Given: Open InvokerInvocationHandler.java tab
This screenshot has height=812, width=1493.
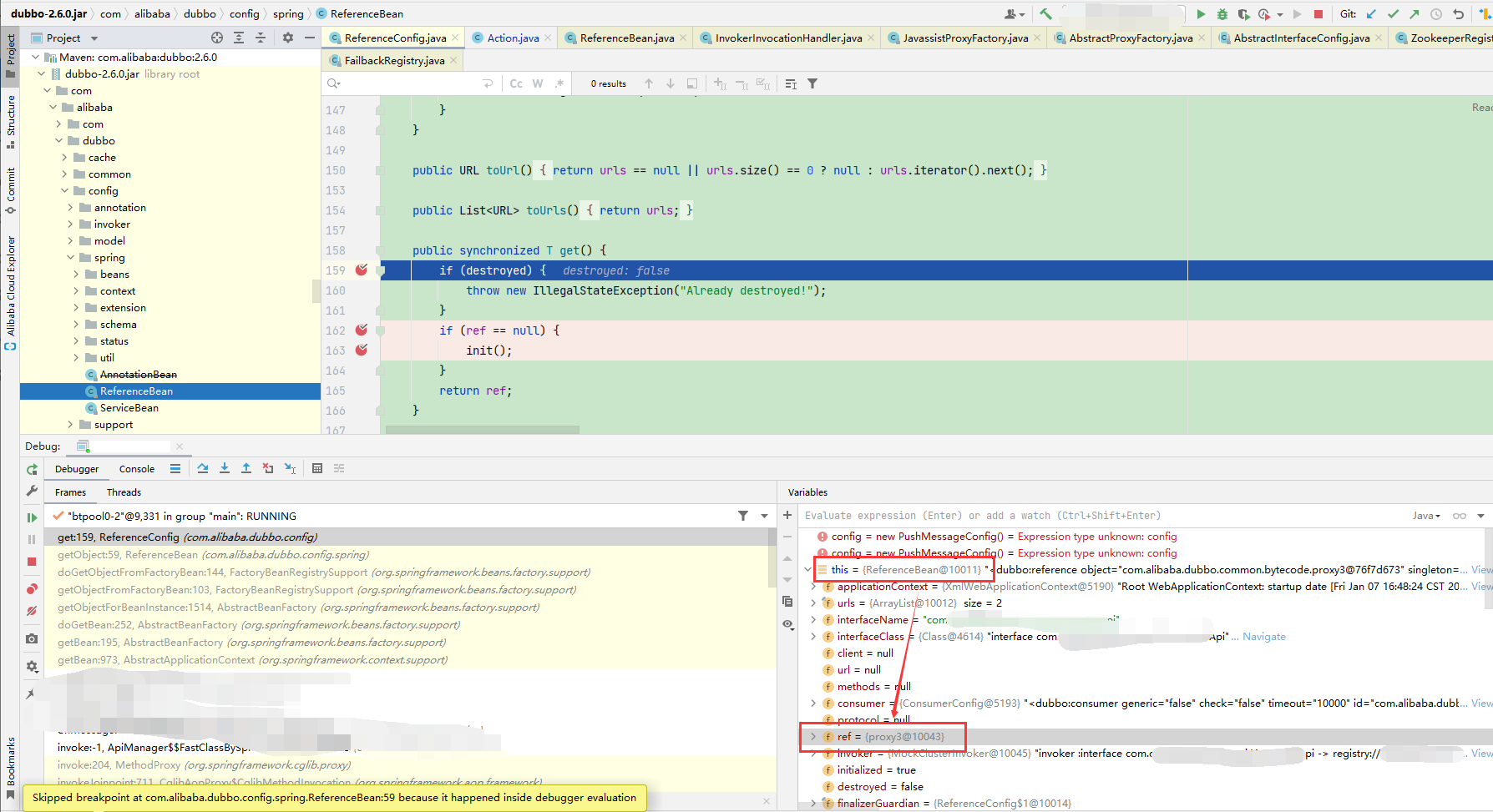Looking at the screenshot, I should click(787, 38).
